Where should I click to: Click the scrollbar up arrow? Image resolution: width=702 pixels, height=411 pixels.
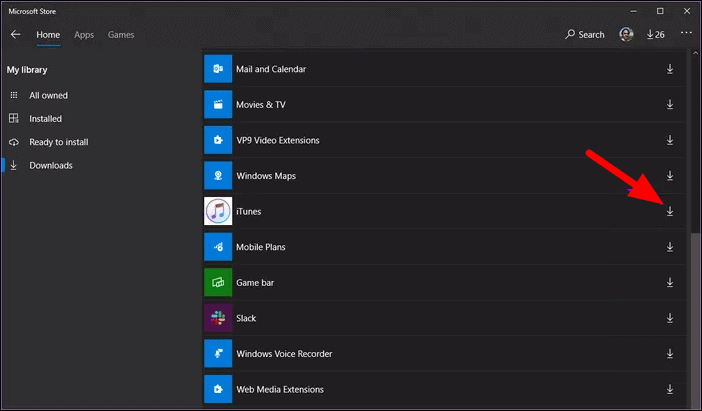(x=695, y=53)
